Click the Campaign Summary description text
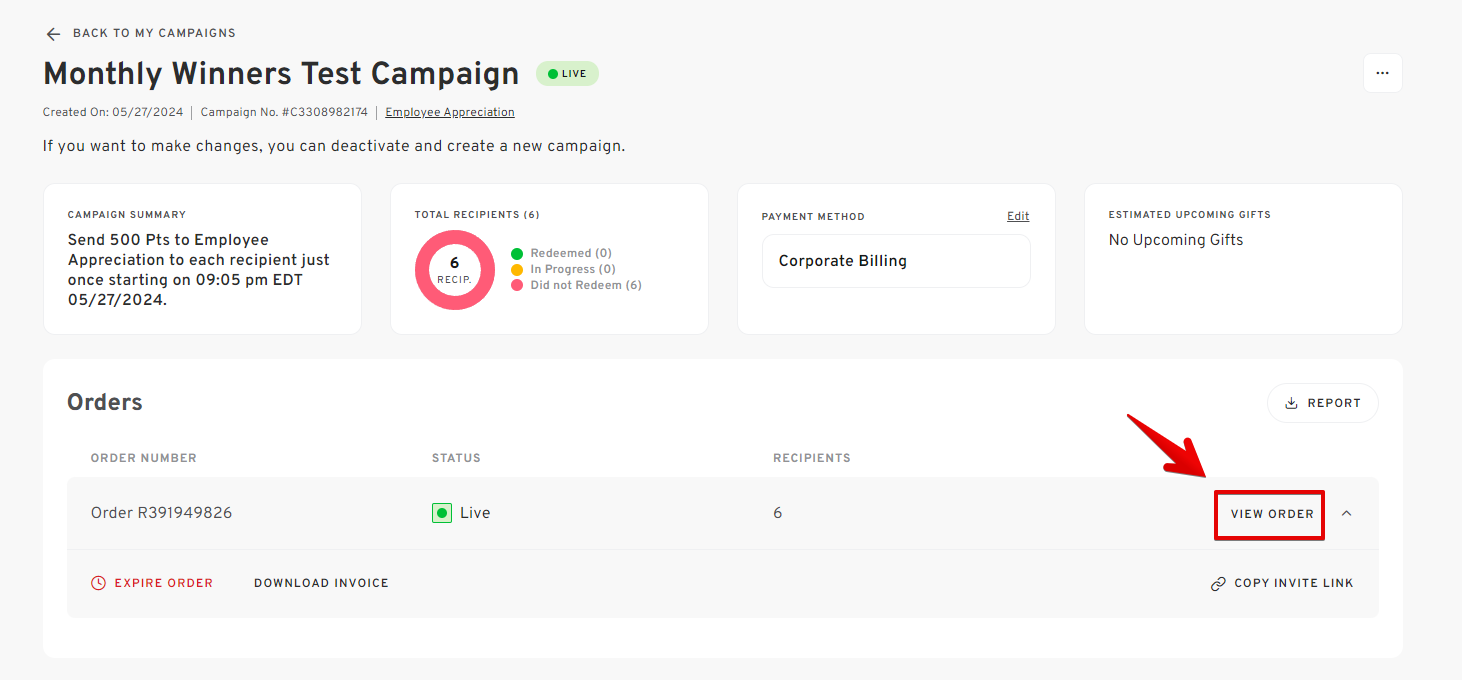This screenshot has width=1462, height=680. tap(199, 270)
